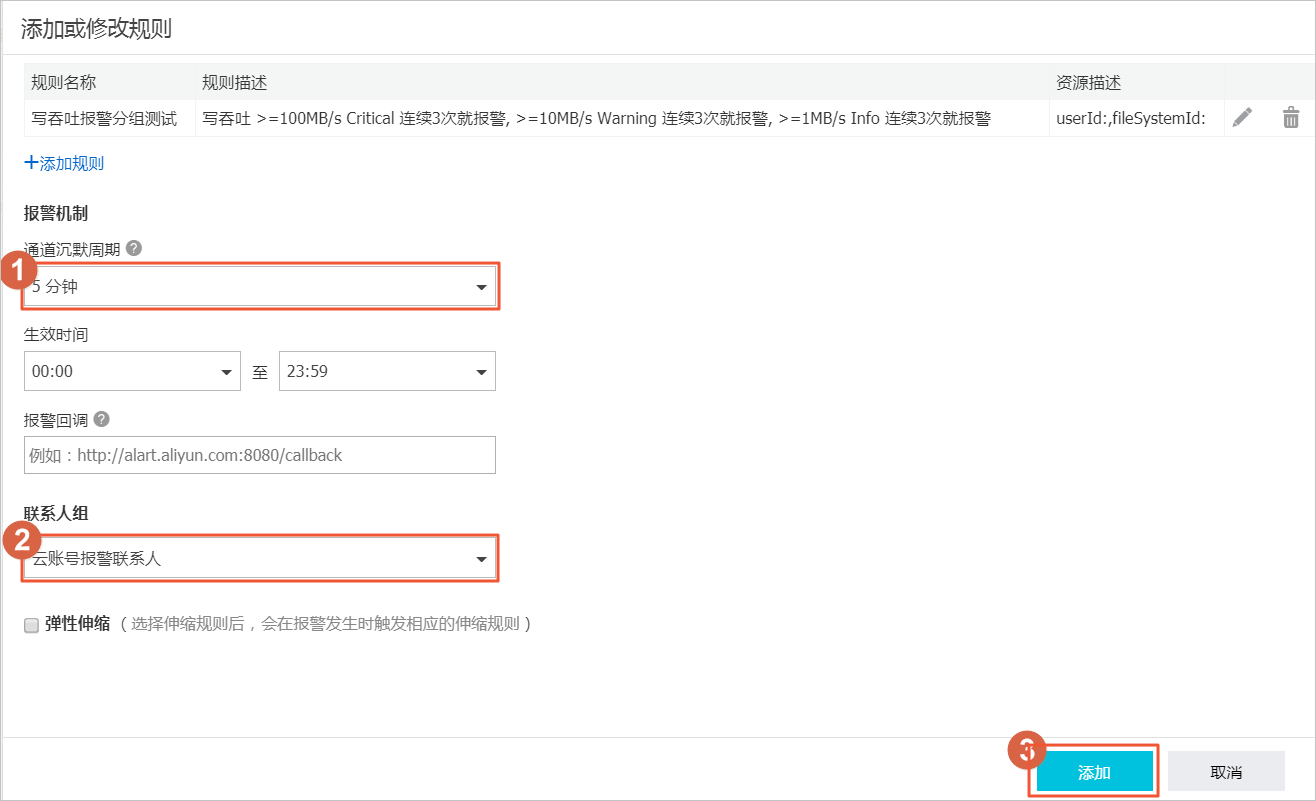Click the 资源描述 column header
Viewport: 1316px width, 801px height.
pyautogui.click(x=1089, y=82)
